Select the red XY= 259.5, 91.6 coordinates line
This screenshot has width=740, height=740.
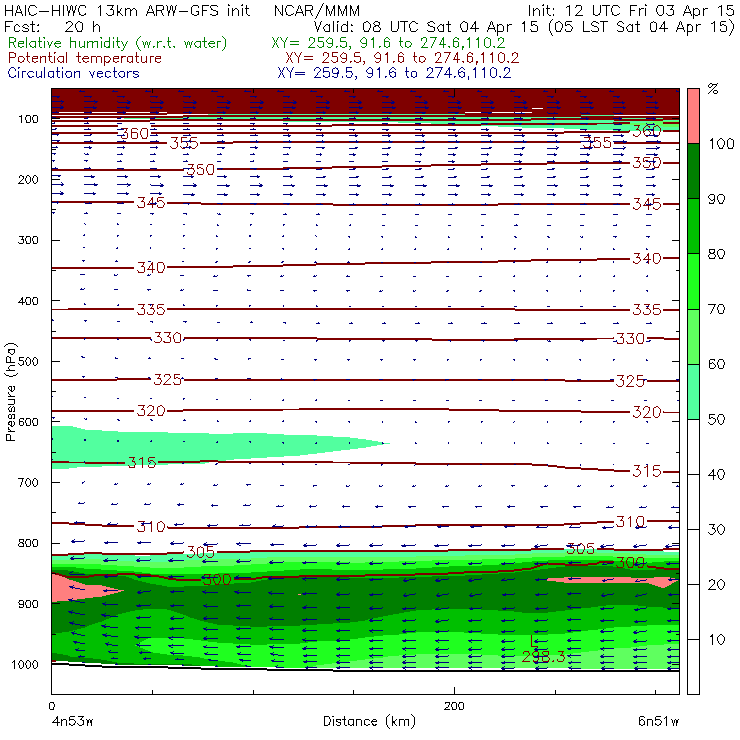point(402,58)
